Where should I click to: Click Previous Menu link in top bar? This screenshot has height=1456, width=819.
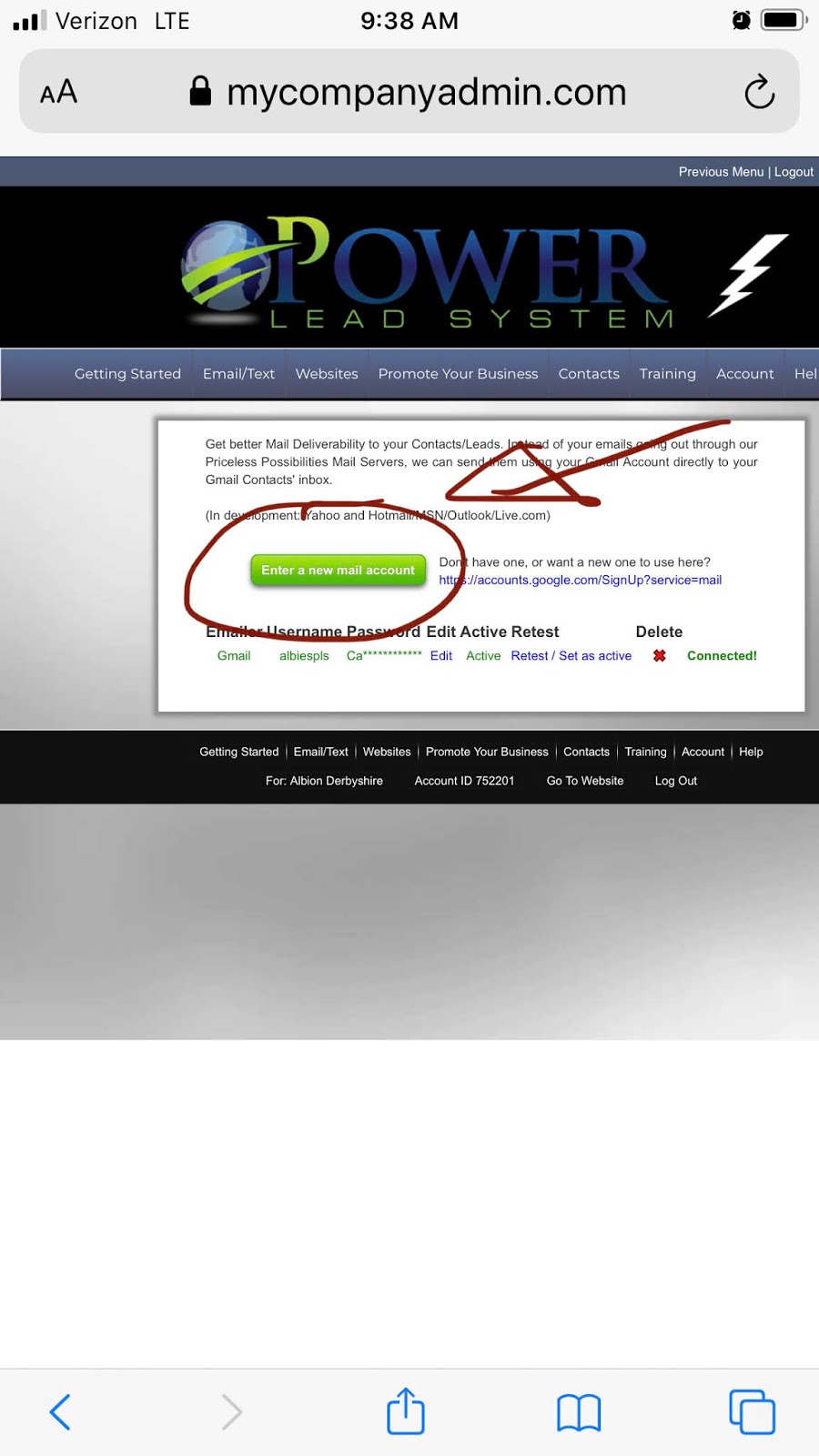[x=721, y=171]
